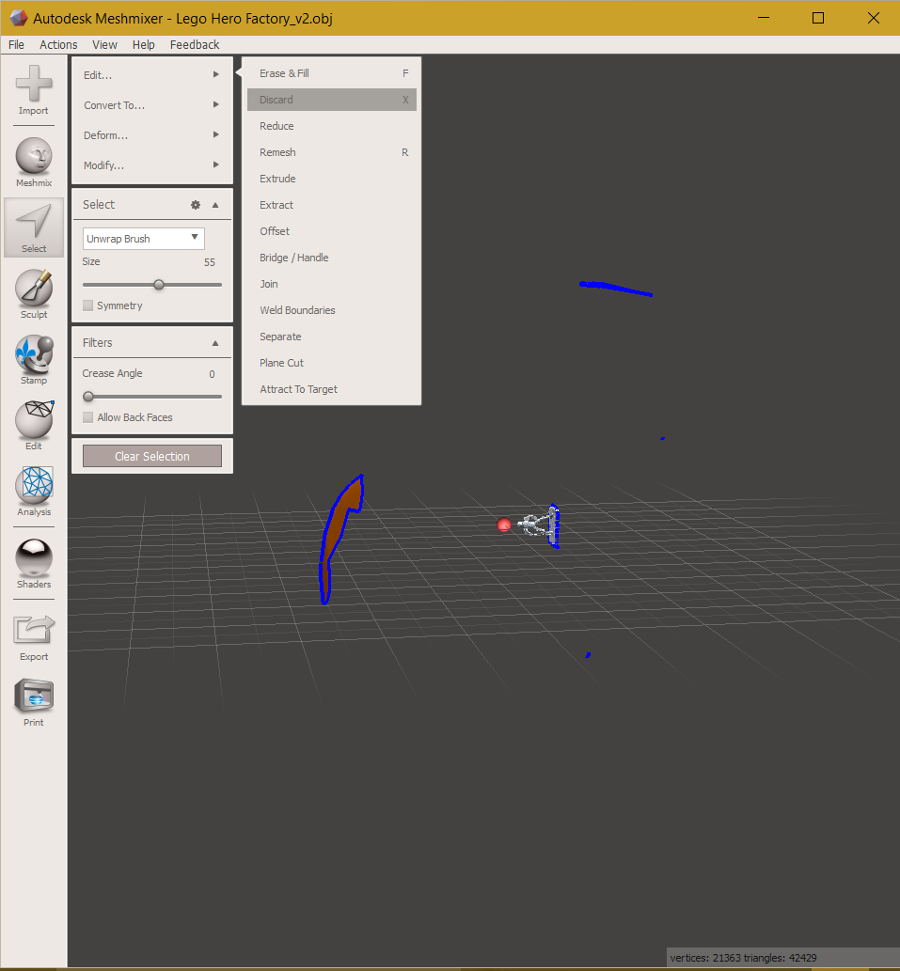Choose Extract from the Edit submenu
This screenshot has height=971, width=900.
pyautogui.click(x=332, y=205)
